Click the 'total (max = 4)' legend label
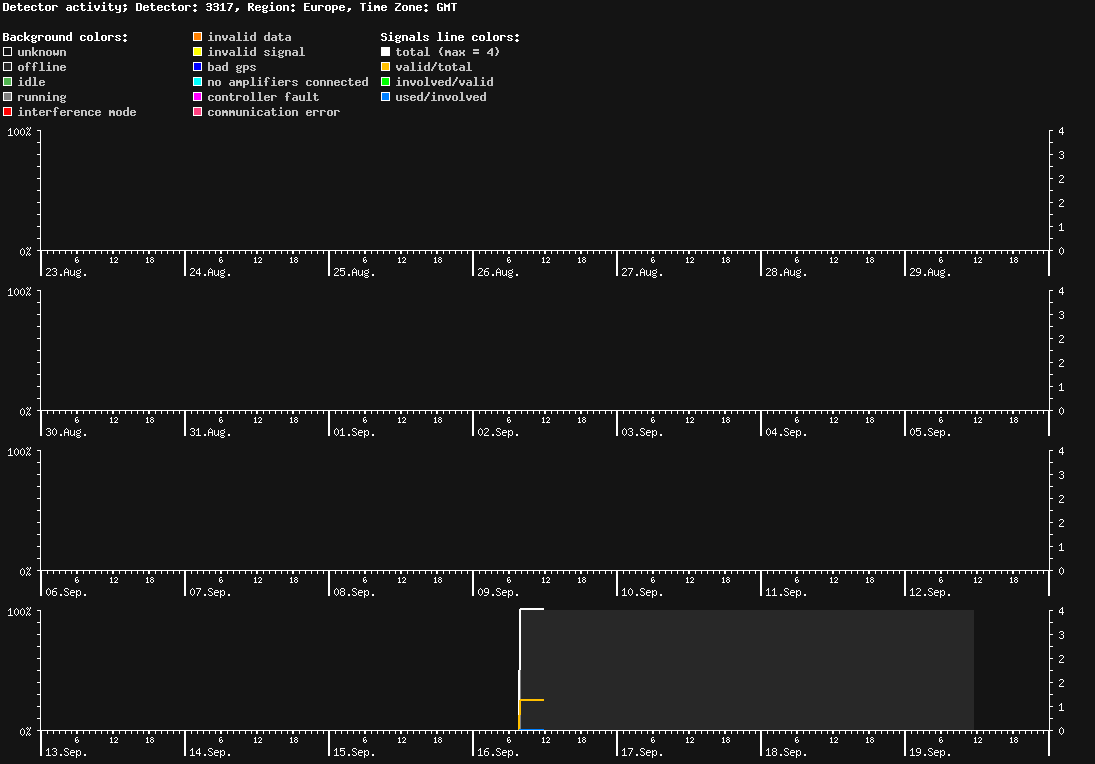This screenshot has width=1095, height=764. coord(448,52)
